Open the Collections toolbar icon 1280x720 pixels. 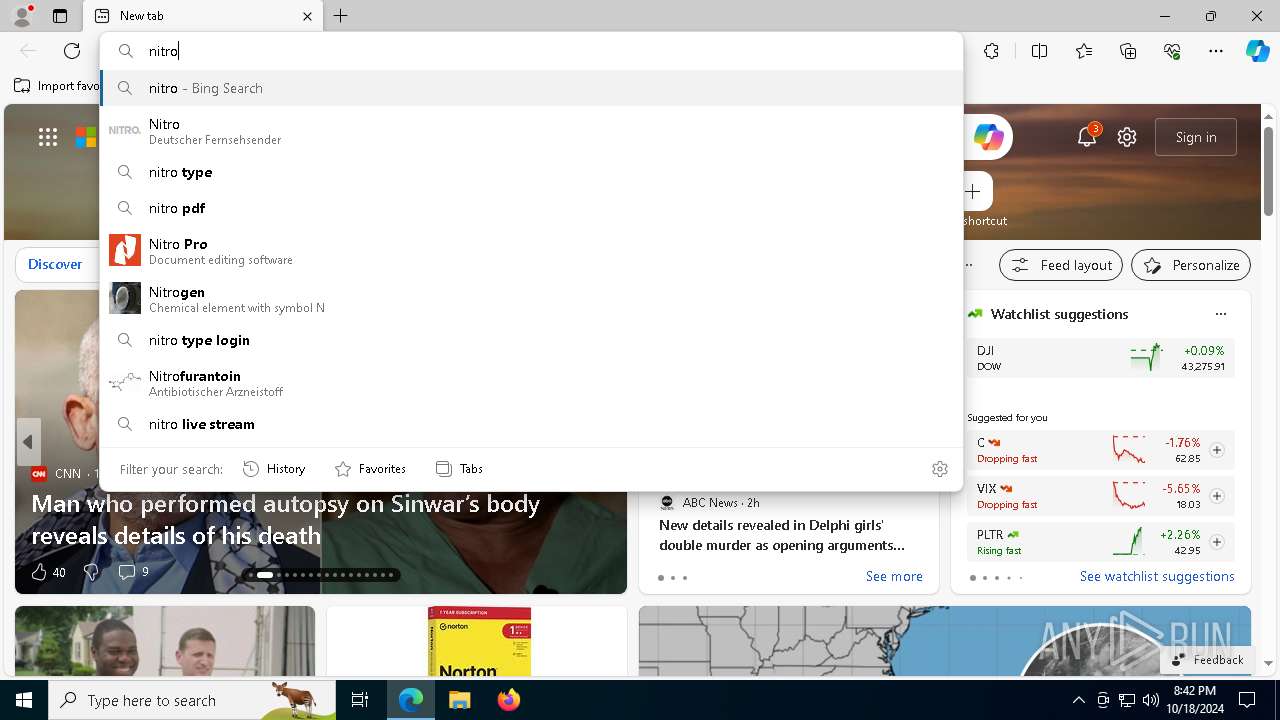coord(1128,51)
